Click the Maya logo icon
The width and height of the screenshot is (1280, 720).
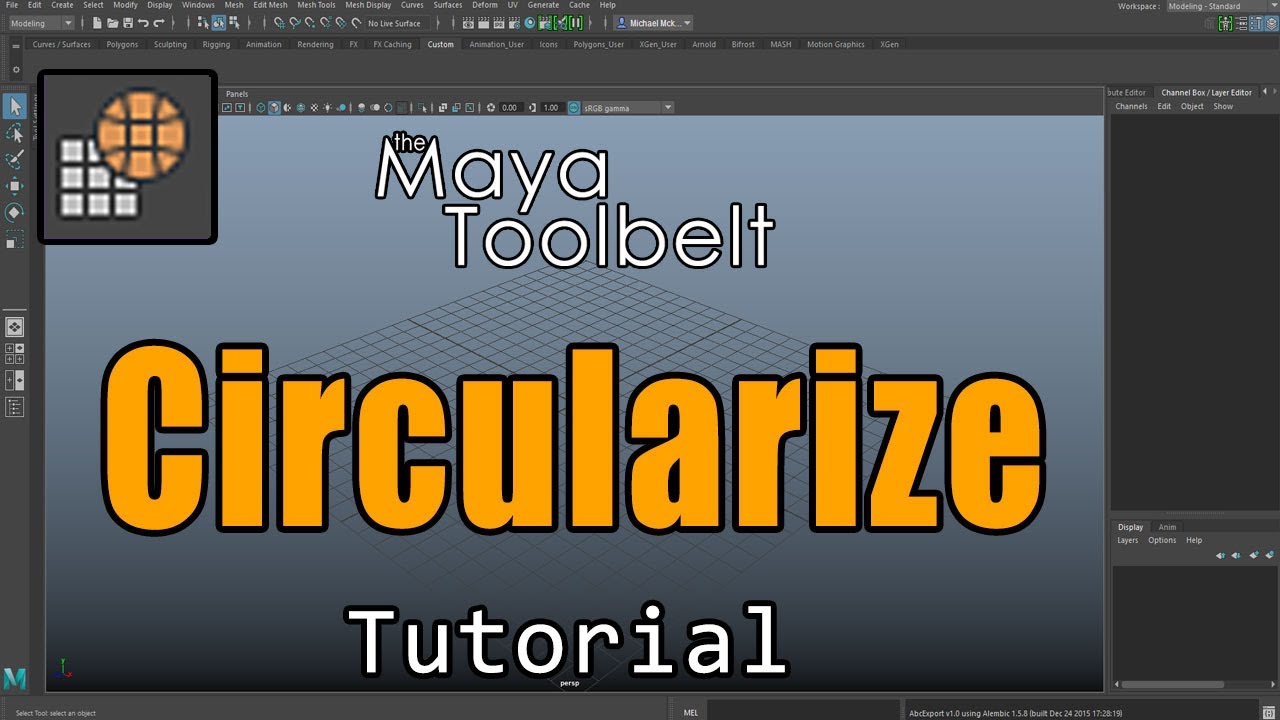point(15,678)
